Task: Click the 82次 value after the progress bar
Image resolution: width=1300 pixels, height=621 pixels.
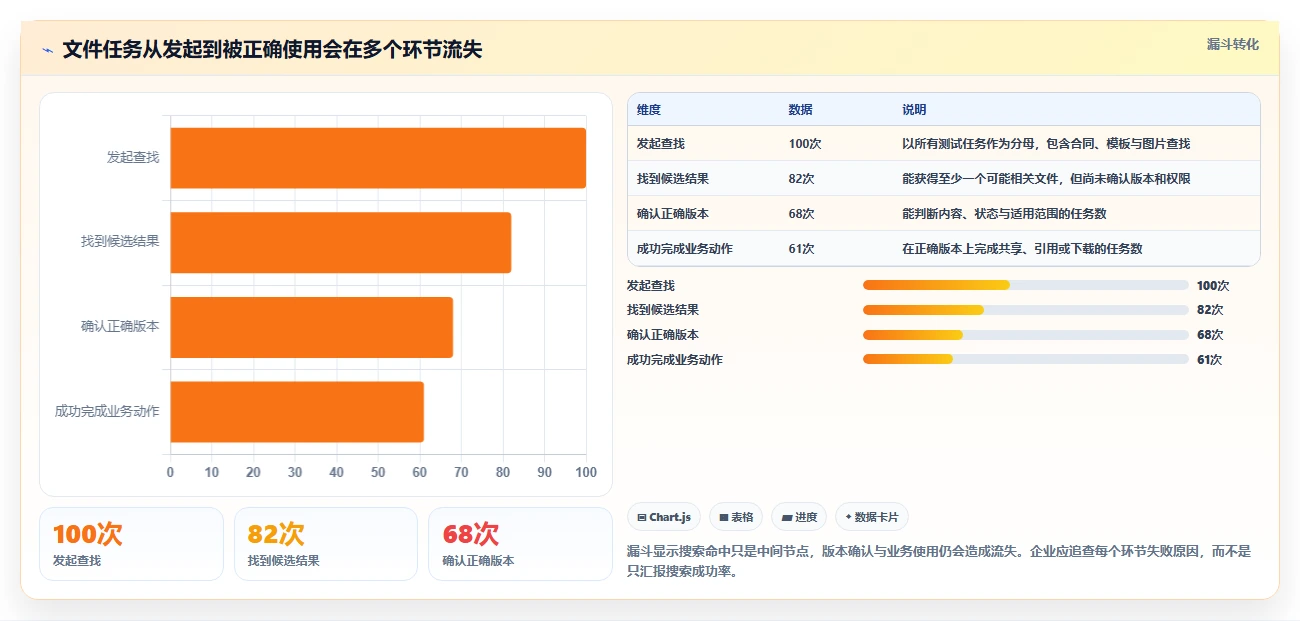Action: pos(1210,310)
